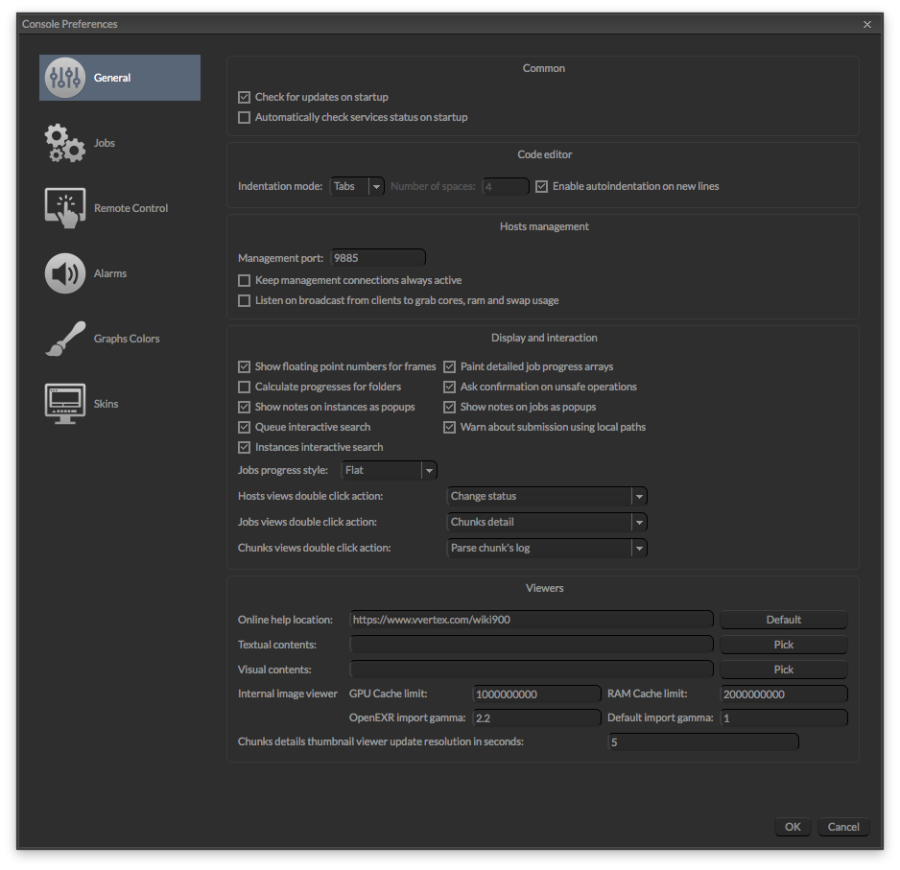Open the Chunks views double click action dropdown
The image size is (900, 870).
pos(639,547)
